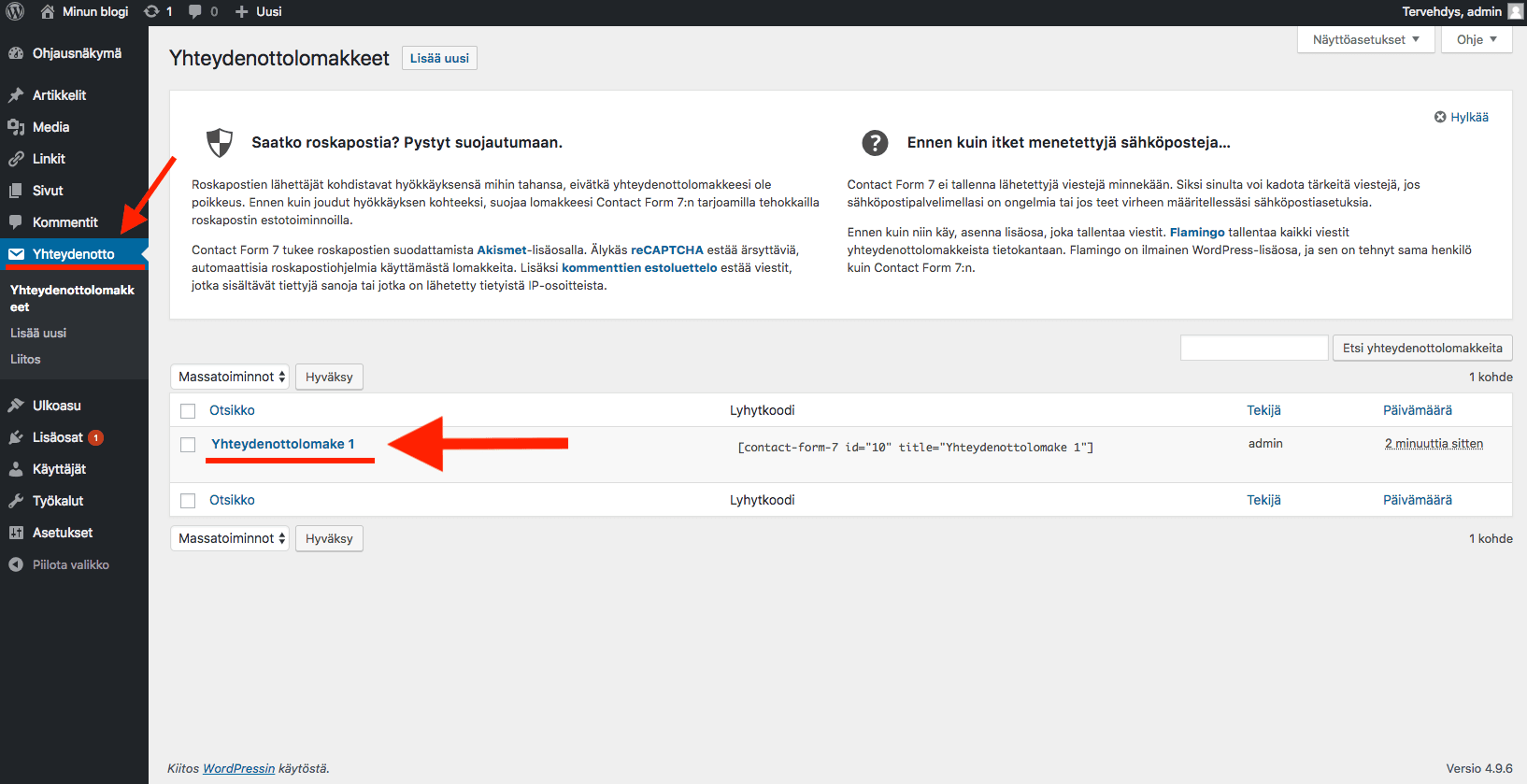Image resolution: width=1527 pixels, height=784 pixels.
Task: Click the Asetukset settings icon
Action: tap(16, 533)
